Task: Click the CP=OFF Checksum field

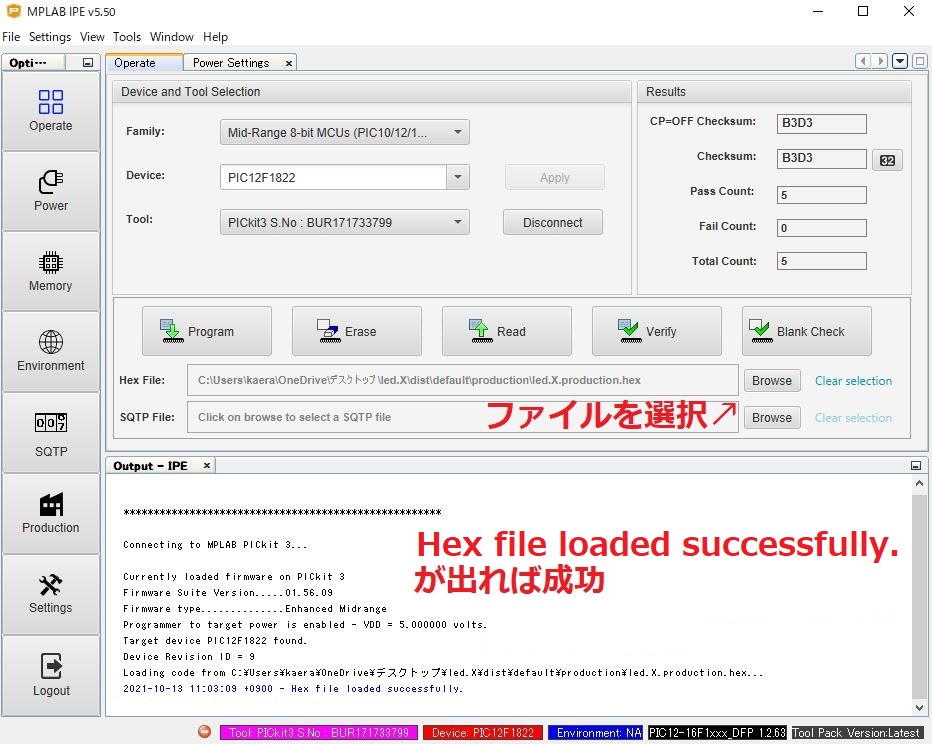Action: pyautogui.click(x=821, y=123)
